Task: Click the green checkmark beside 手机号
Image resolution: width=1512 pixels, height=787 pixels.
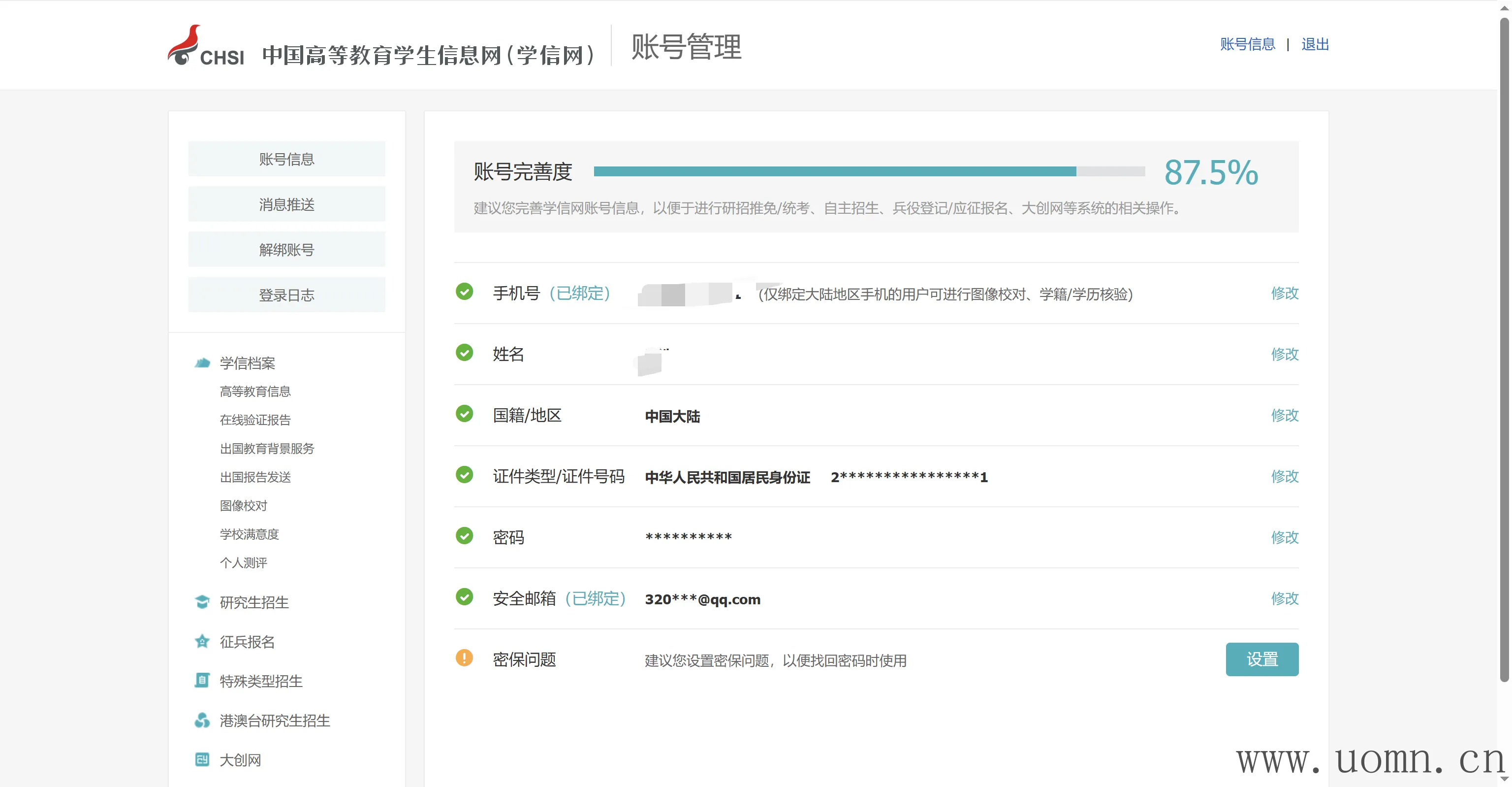Action: tap(464, 291)
